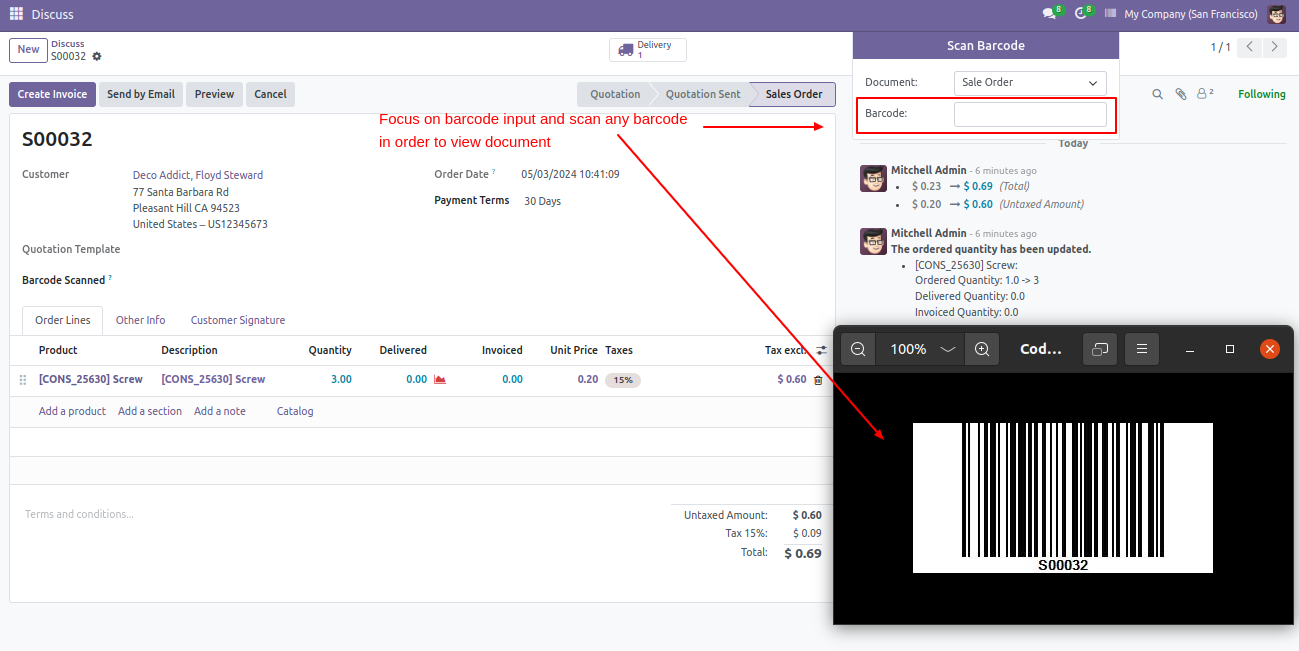Open the image viewer hamburger menu
Image resolution: width=1299 pixels, height=651 pixels.
click(1141, 349)
